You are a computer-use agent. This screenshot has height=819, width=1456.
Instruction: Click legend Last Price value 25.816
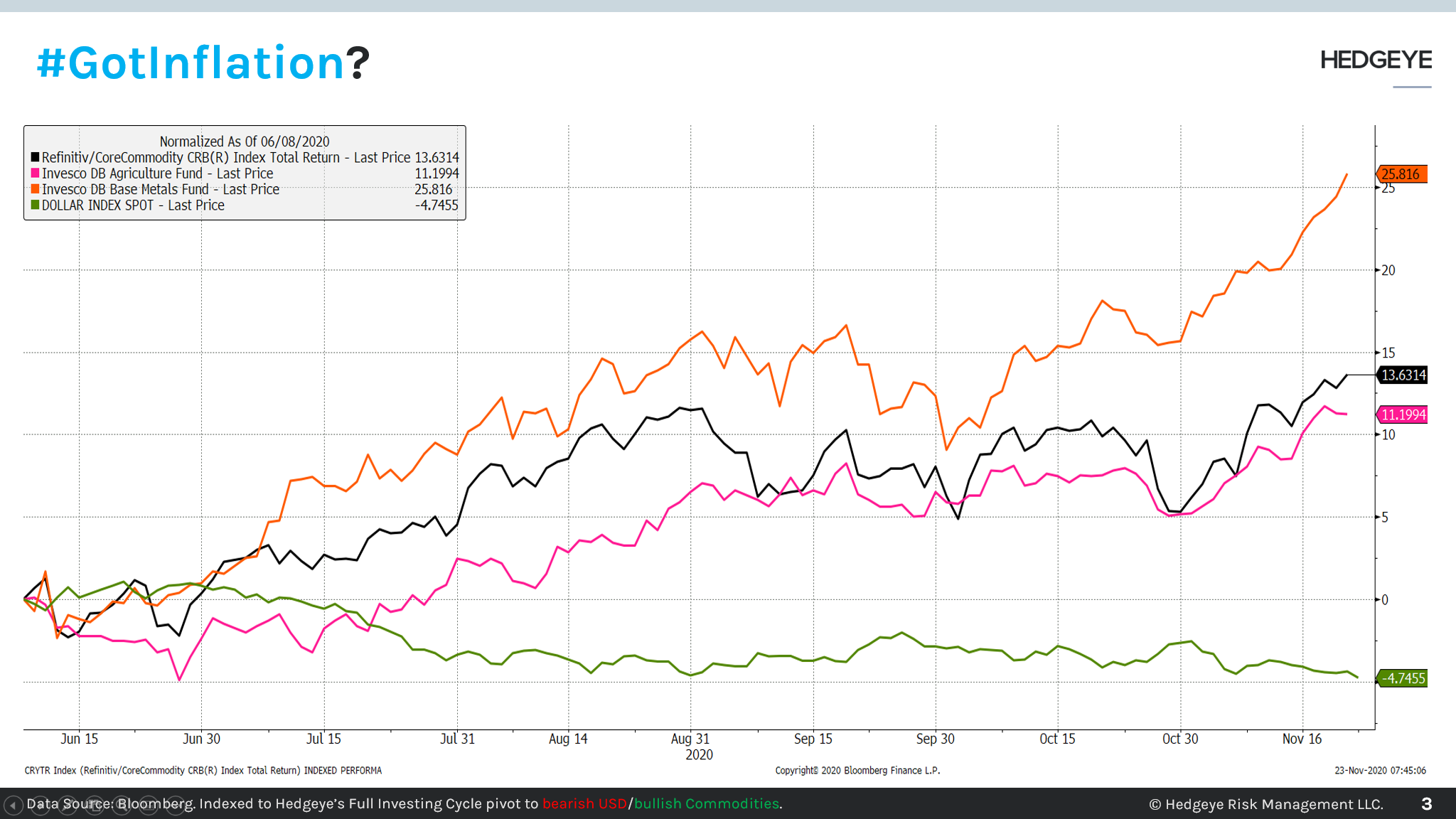[433, 189]
